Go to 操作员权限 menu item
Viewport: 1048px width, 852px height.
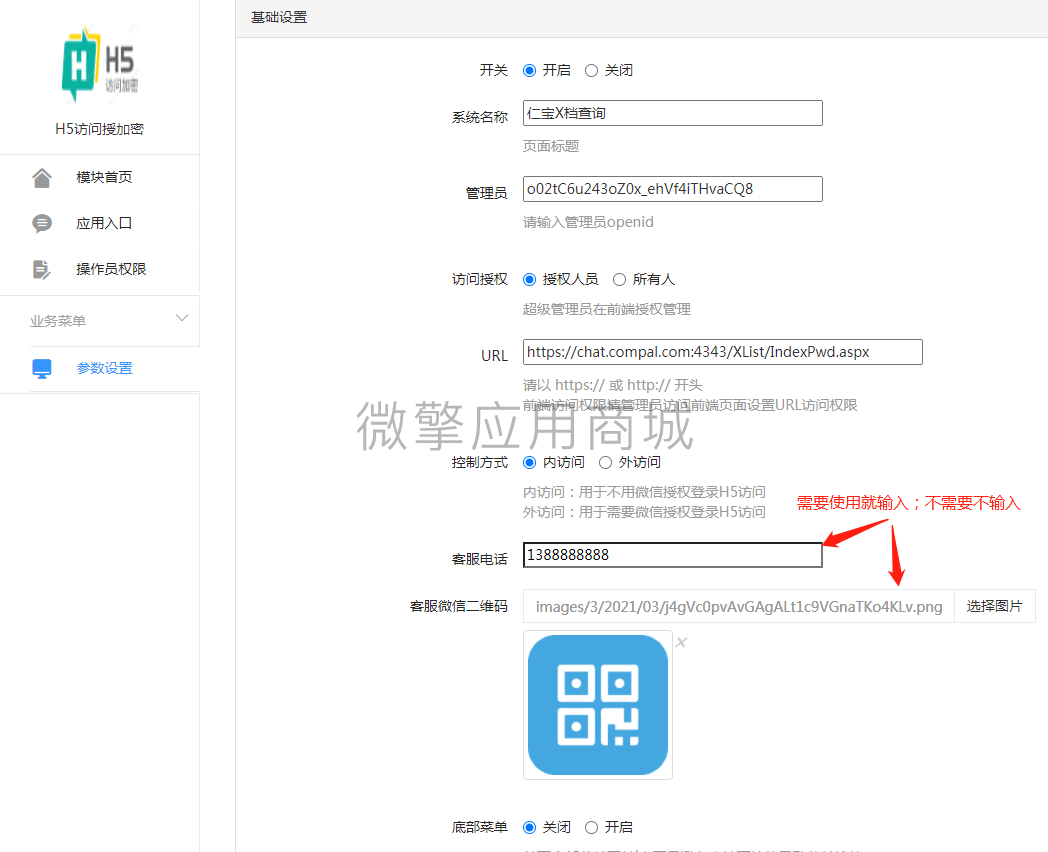tap(111, 270)
